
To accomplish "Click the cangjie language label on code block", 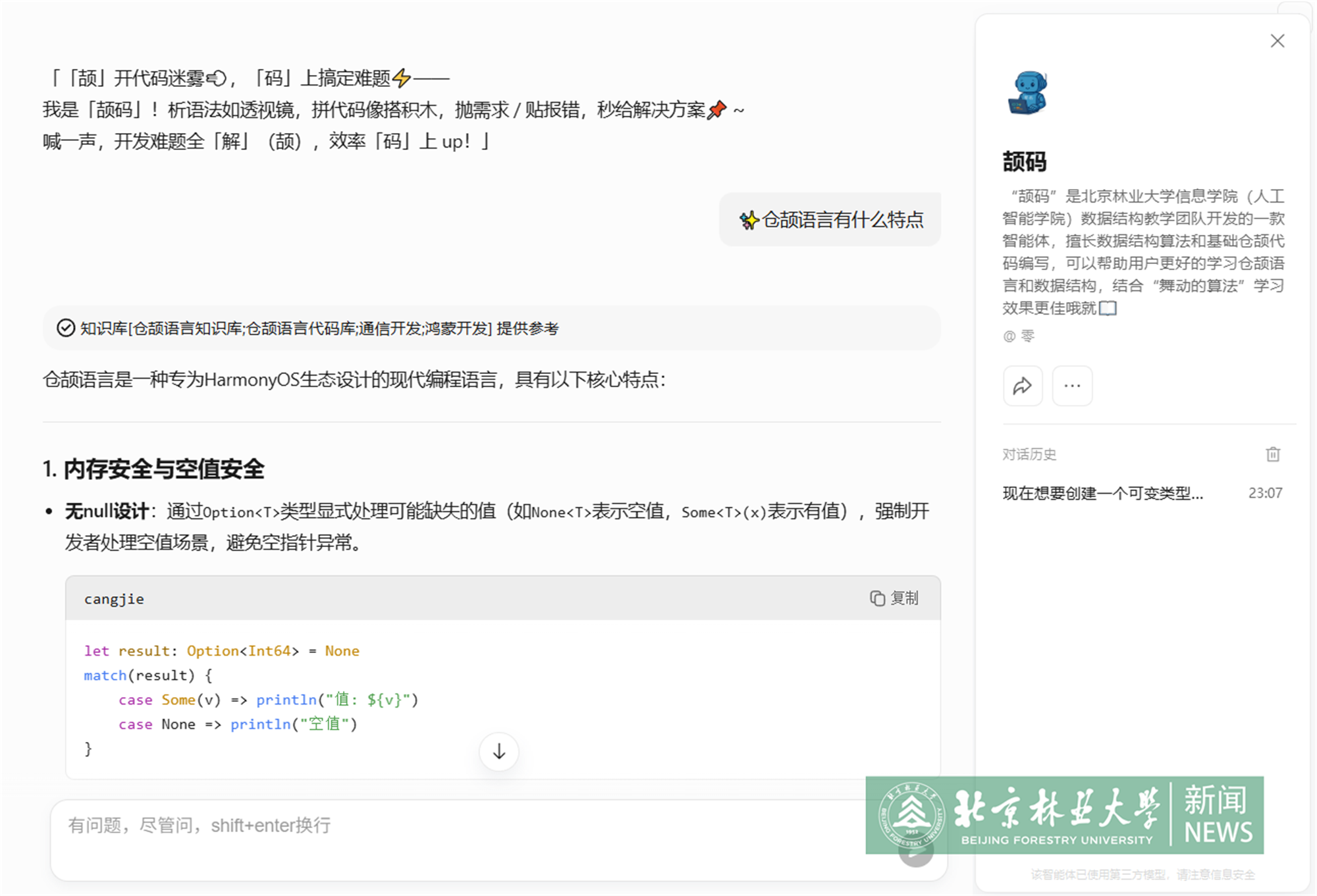I will point(114,599).
